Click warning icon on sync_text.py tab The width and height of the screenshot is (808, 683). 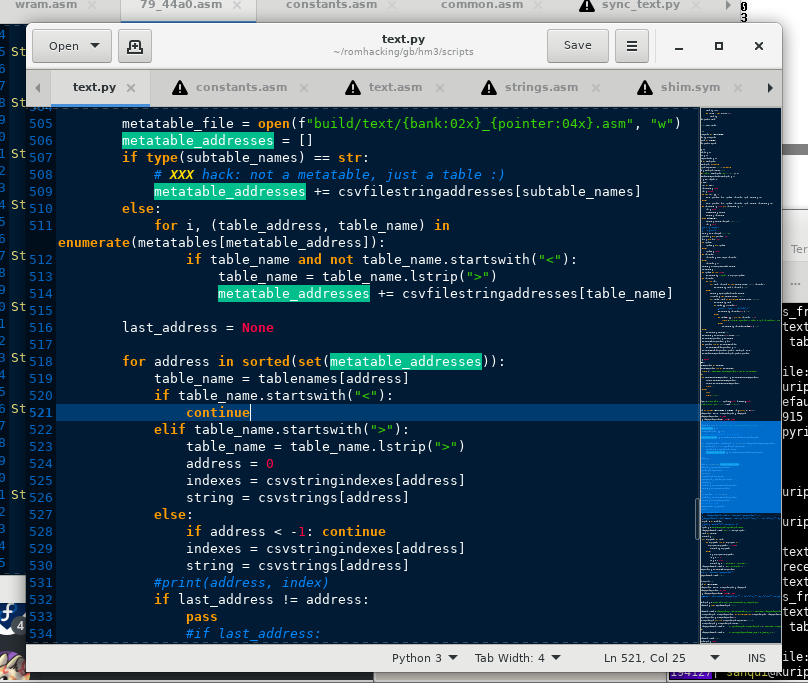pos(587,5)
